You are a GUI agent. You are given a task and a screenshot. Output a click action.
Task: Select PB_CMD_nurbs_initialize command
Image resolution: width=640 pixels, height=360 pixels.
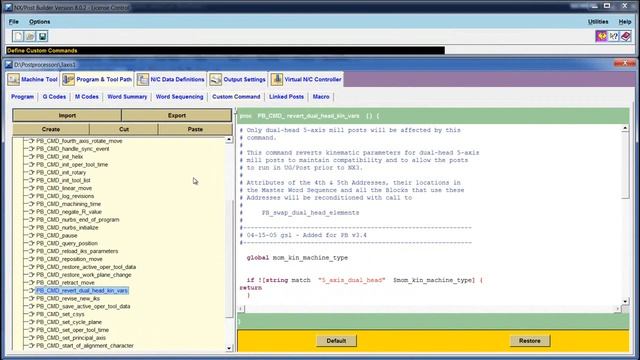pyautogui.click(x=67, y=228)
